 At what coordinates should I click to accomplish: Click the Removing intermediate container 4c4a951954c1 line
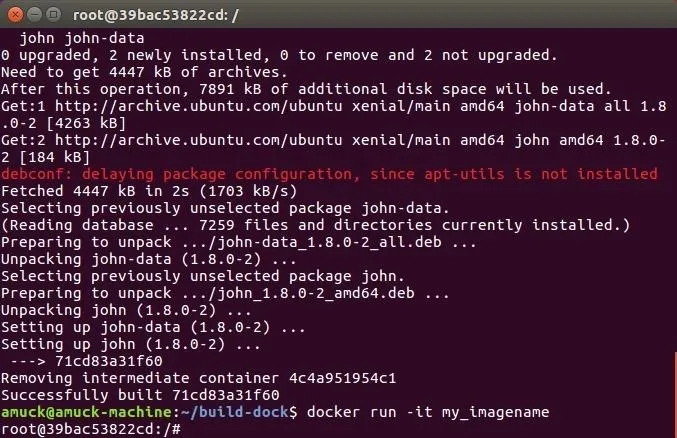(x=198, y=378)
